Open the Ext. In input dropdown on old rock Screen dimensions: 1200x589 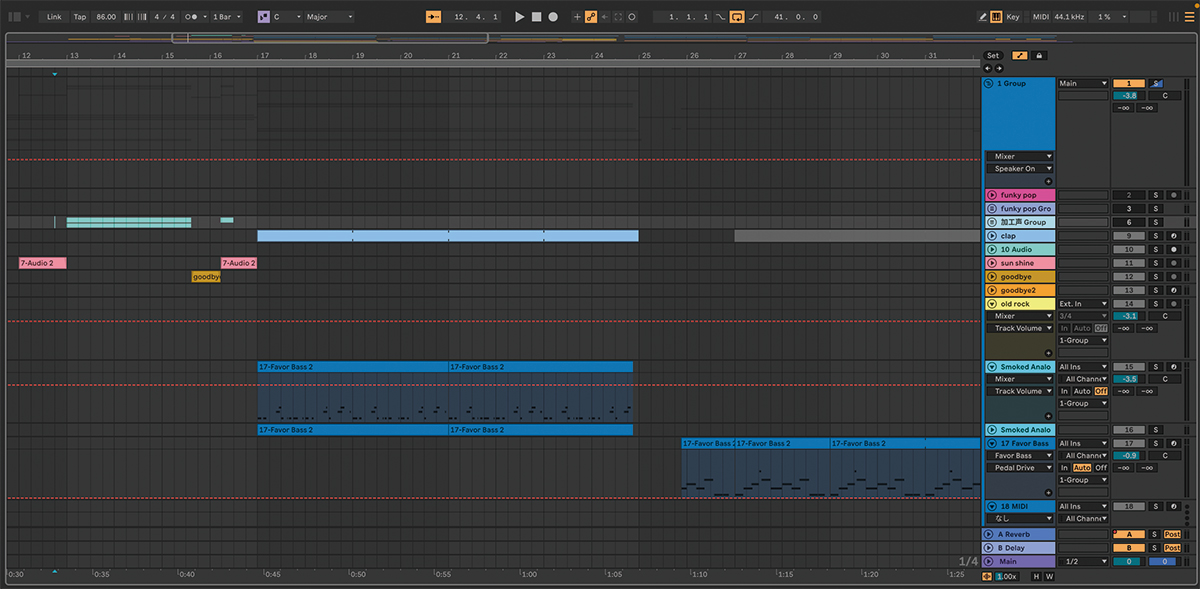[1083, 304]
